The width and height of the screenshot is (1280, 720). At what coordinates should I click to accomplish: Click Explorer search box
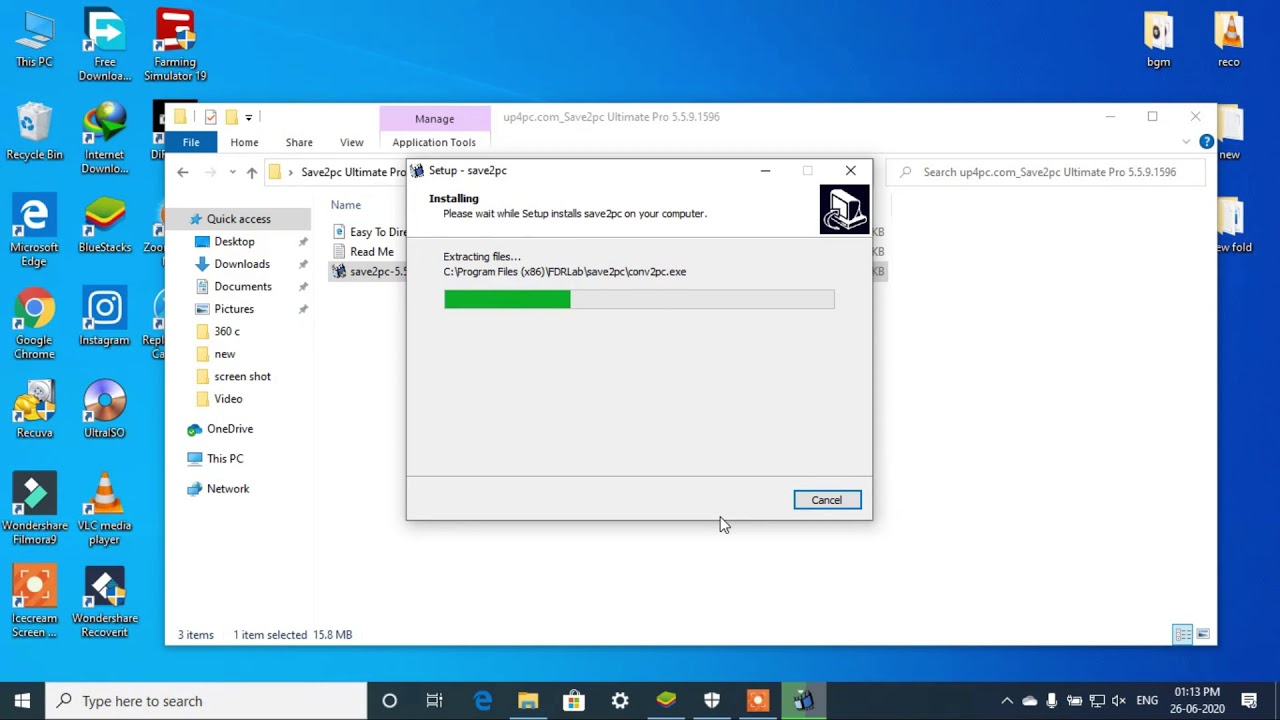pos(1046,172)
